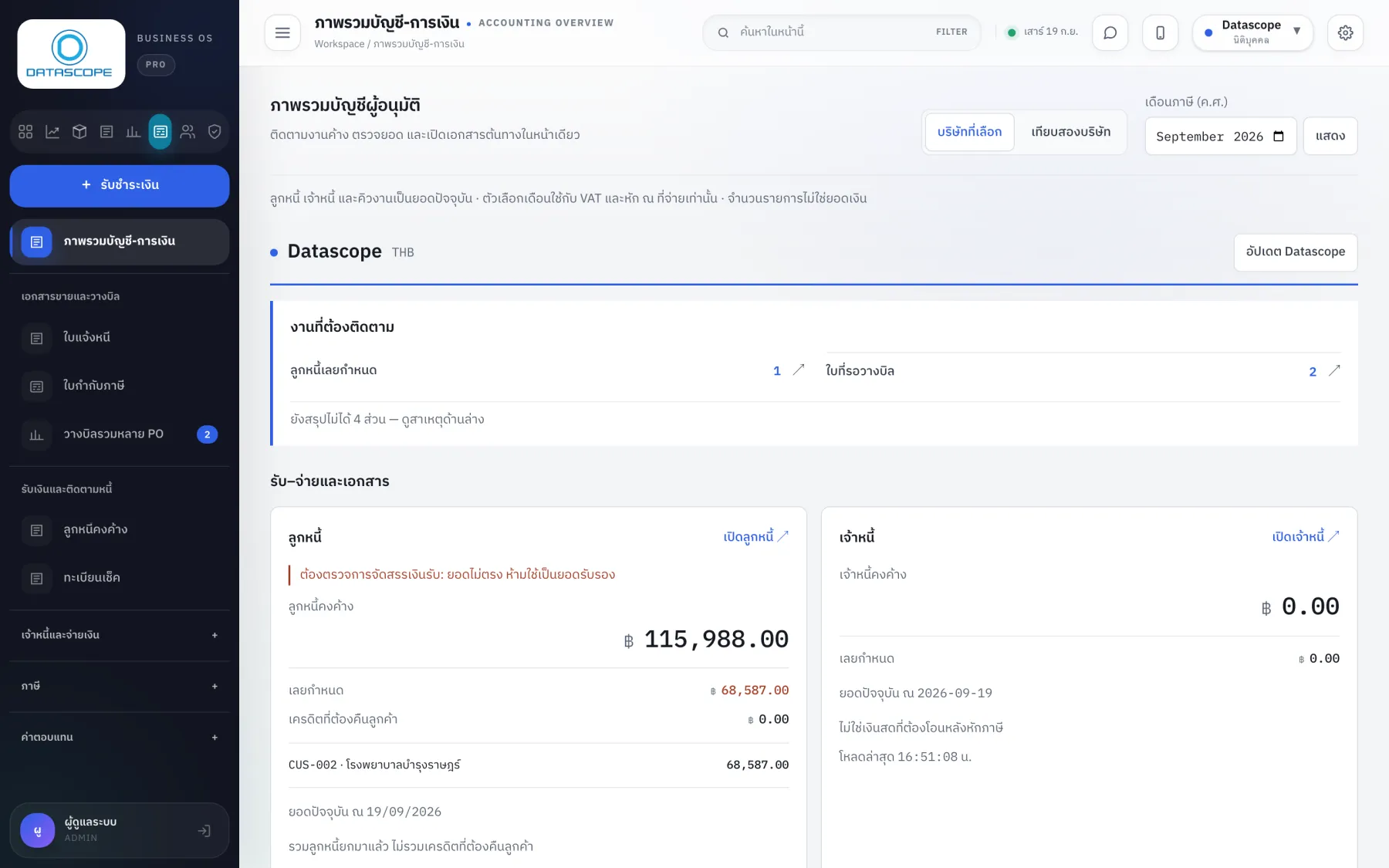Click the เอกสารขายและวางบิล section header

(x=70, y=296)
